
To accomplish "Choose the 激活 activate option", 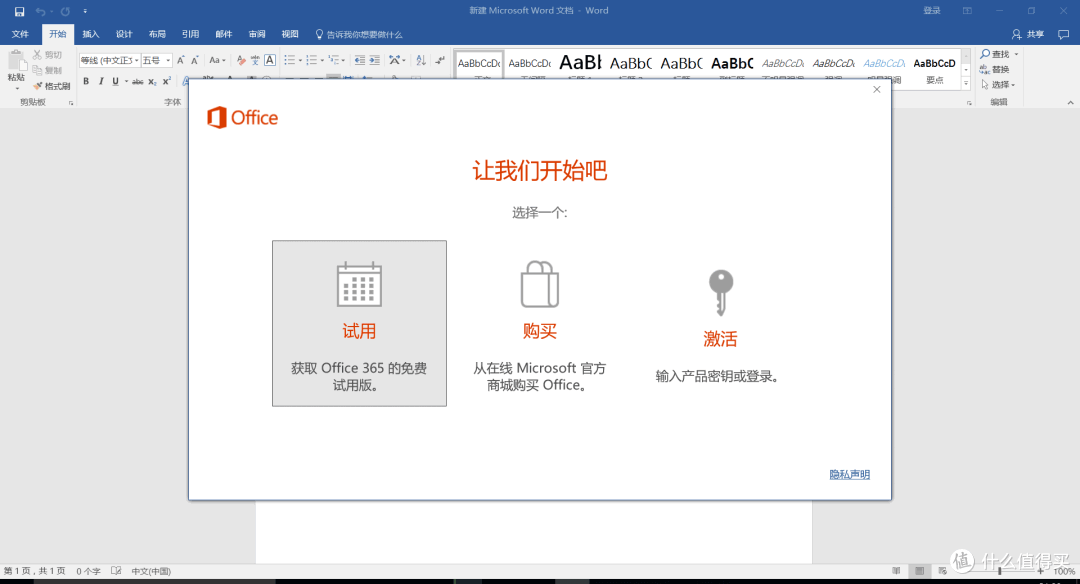I will [720, 326].
